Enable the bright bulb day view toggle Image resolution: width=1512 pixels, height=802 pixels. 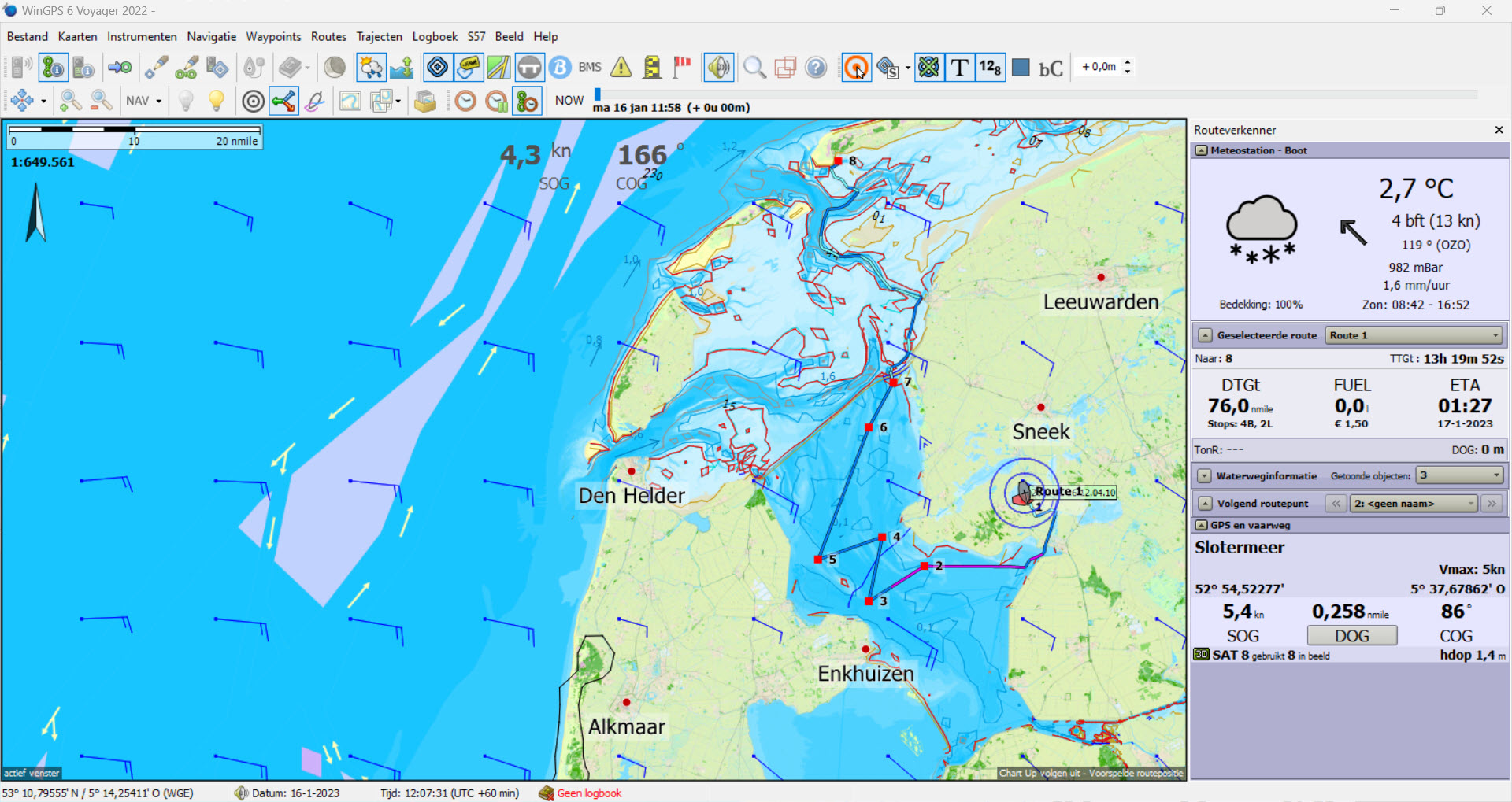click(x=217, y=101)
